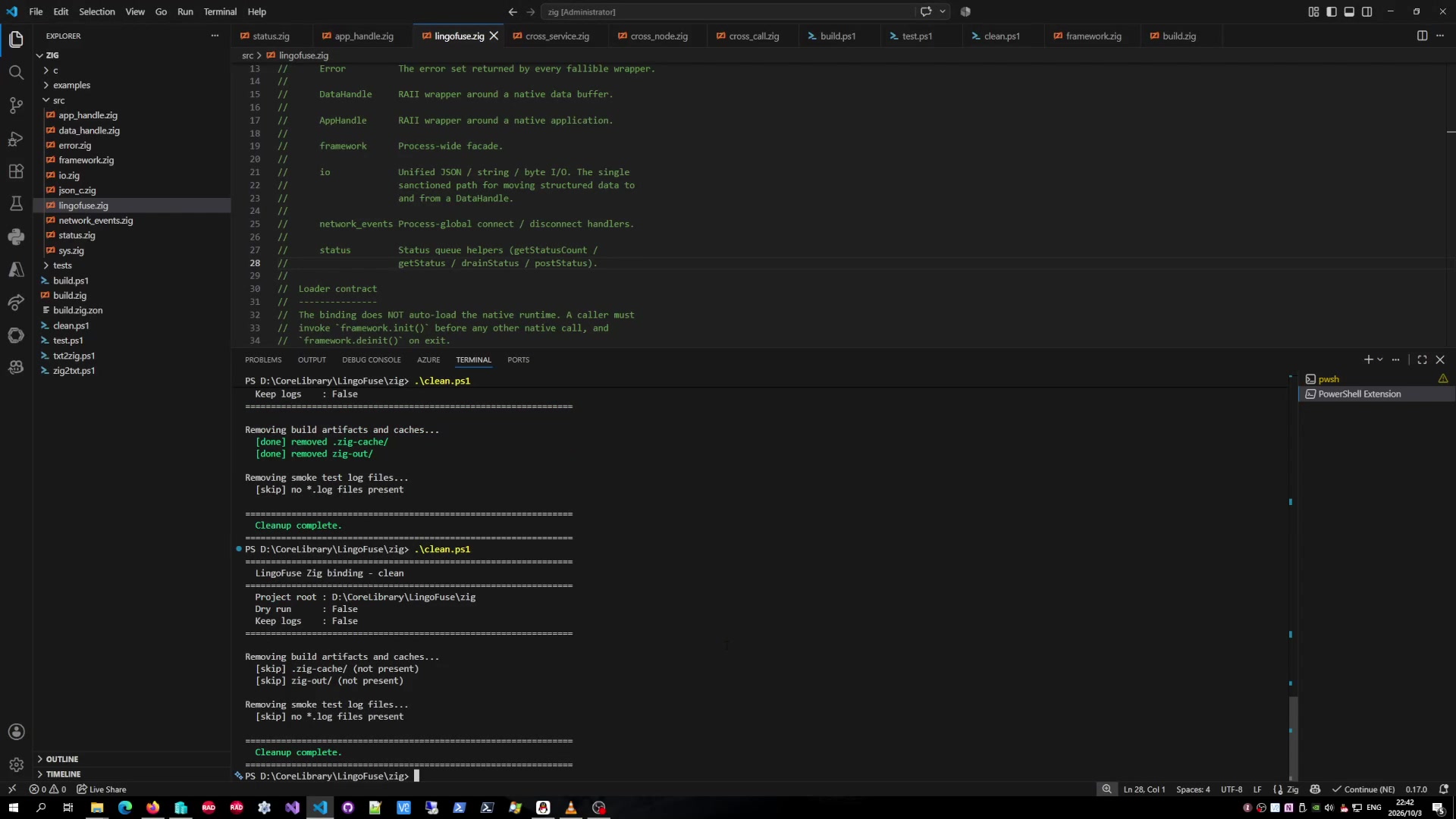This screenshot has height=819, width=1456.
Task: Open the Accounts icon in the activity bar
Action: 16,732
